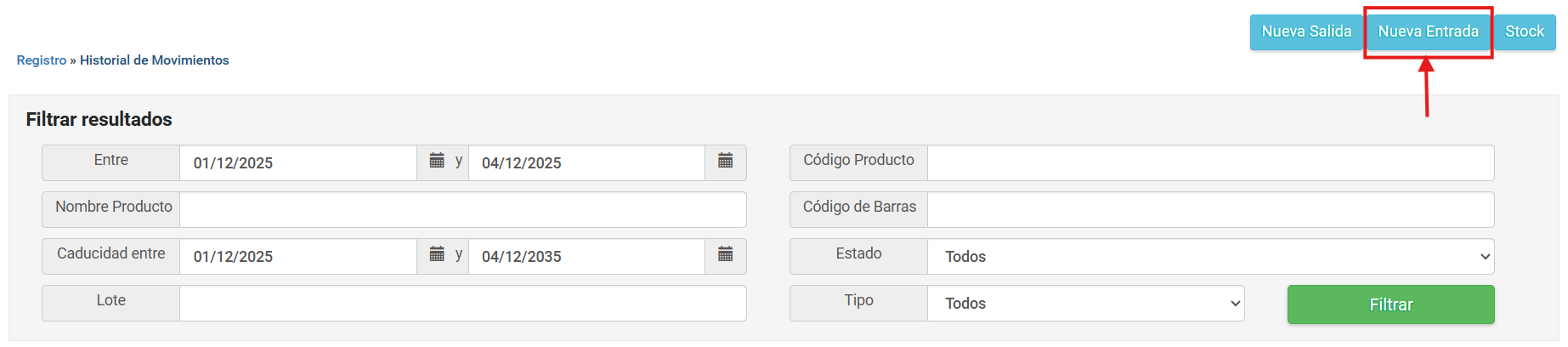The height and width of the screenshot is (347, 1568).
Task: Open calendar for Caducidad start date
Action: coord(437,255)
